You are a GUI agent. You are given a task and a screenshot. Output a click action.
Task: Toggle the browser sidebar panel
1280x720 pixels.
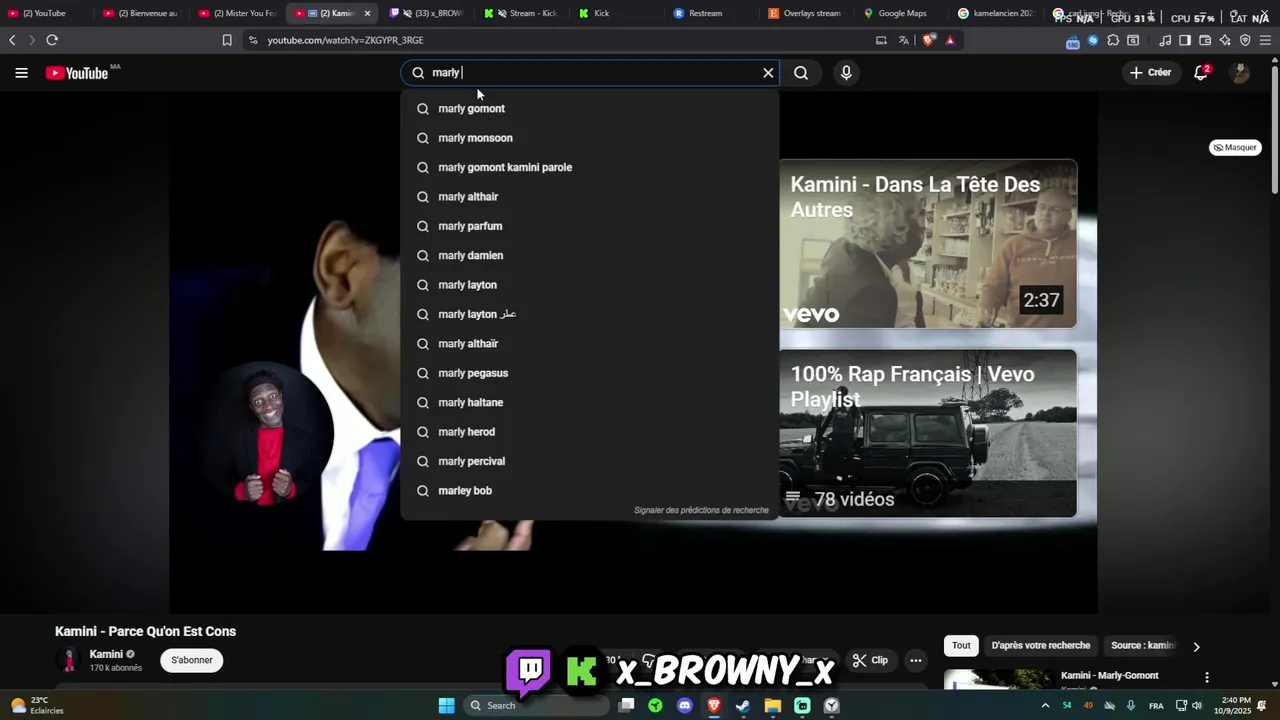1185,40
